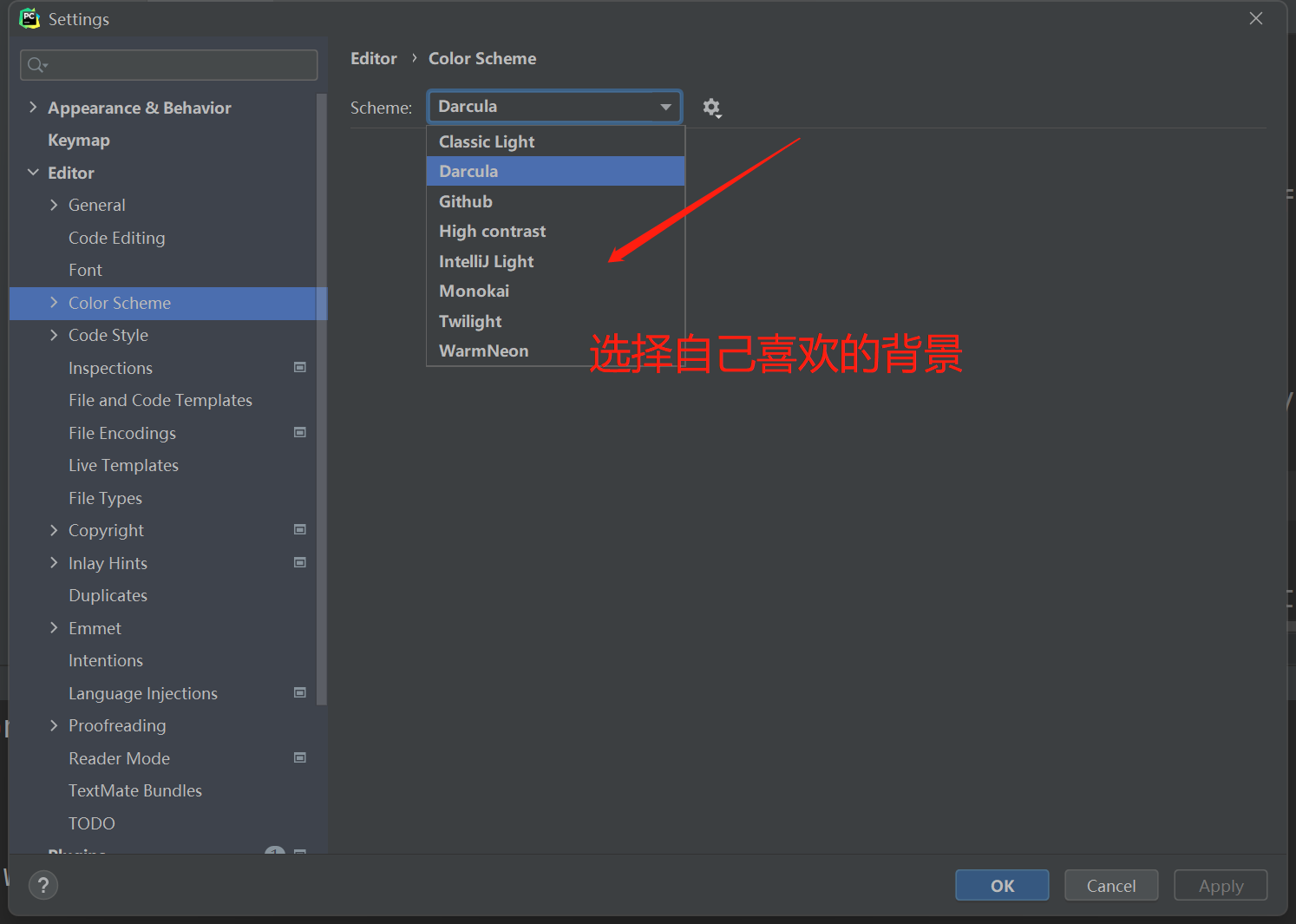The height and width of the screenshot is (924, 1296).
Task: Open Inspections settings
Action: pyautogui.click(x=110, y=368)
